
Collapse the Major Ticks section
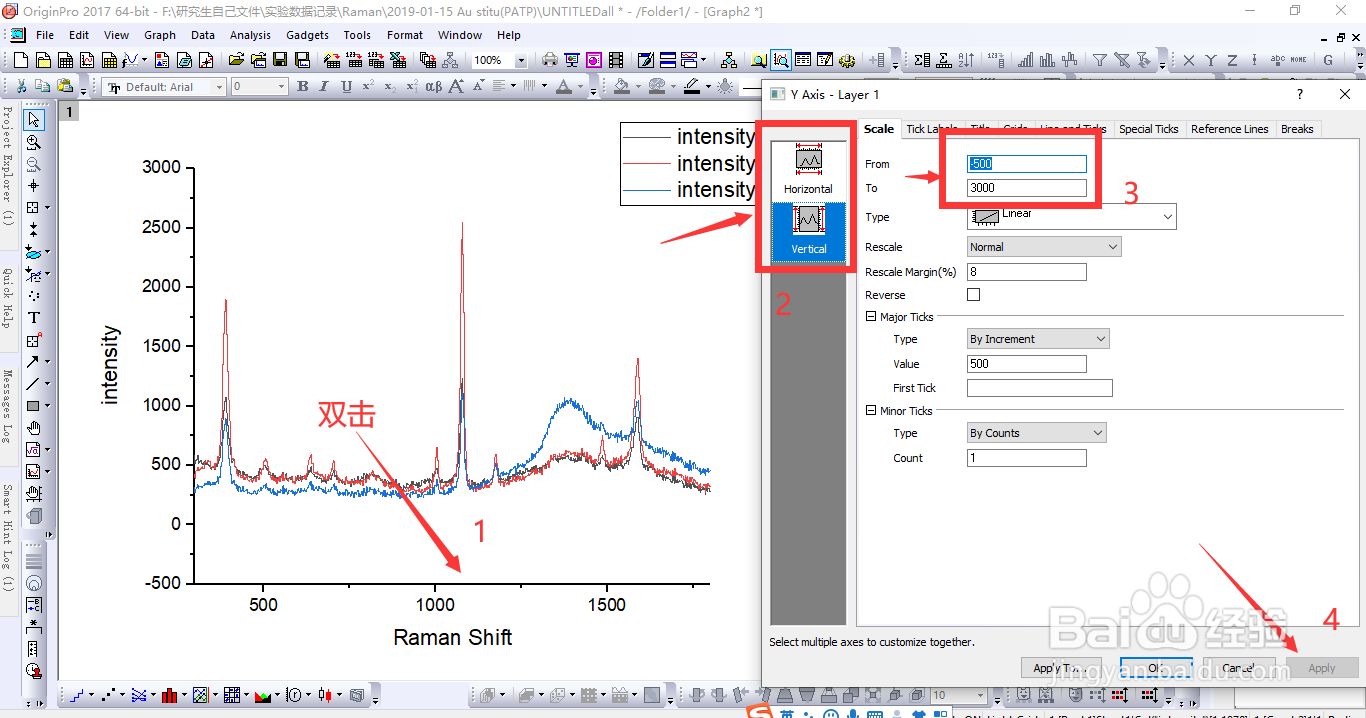tap(871, 317)
